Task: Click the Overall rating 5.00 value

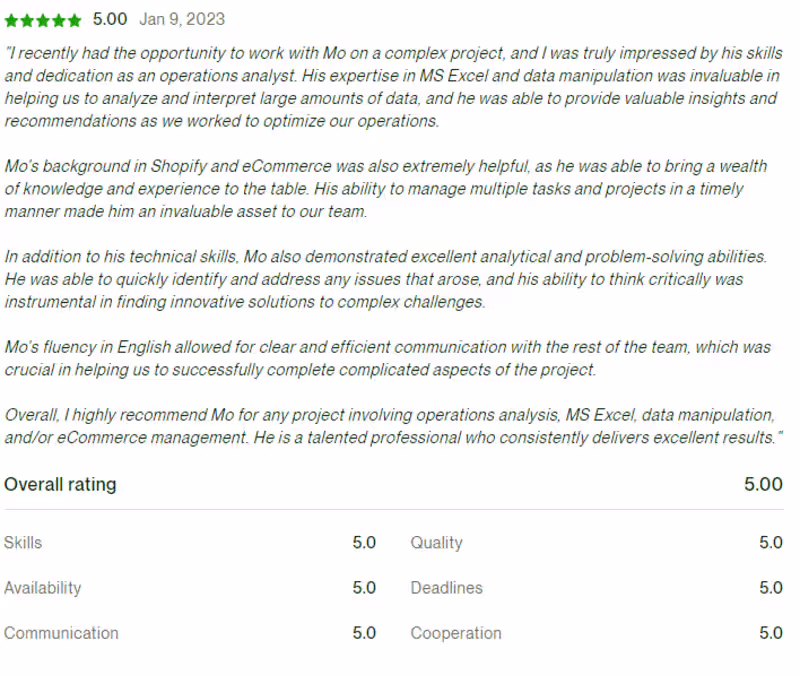Action: coord(763,485)
